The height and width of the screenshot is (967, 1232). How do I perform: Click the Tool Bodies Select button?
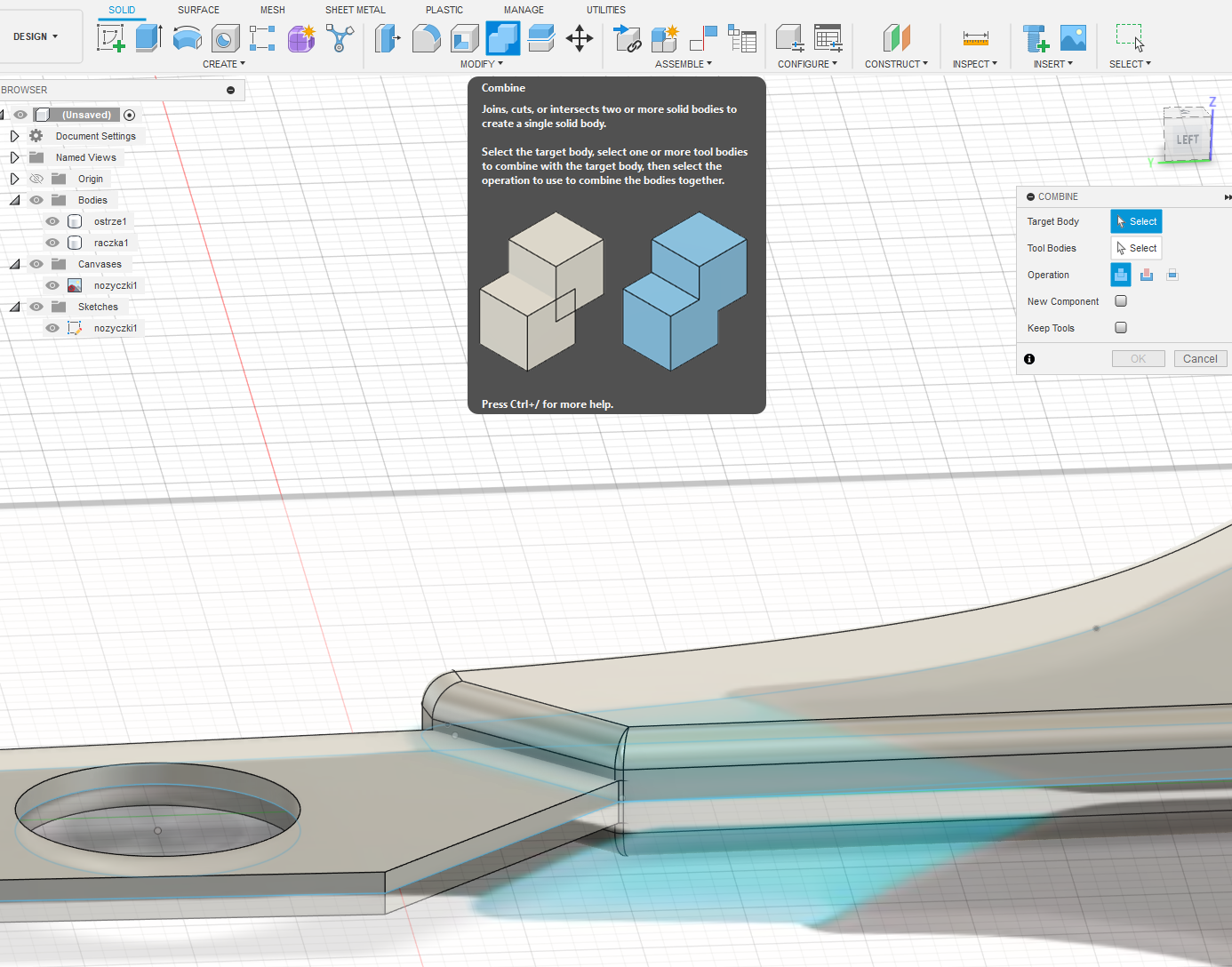(x=1136, y=248)
